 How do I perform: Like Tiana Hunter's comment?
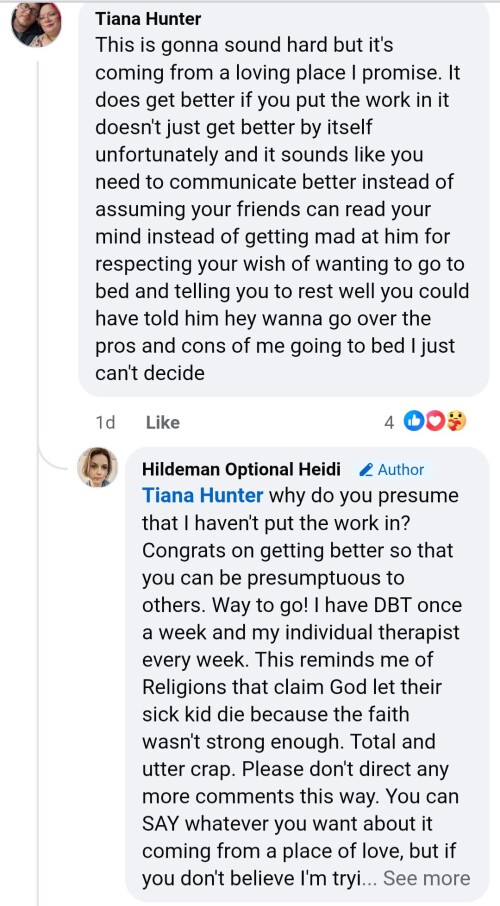(x=162, y=422)
